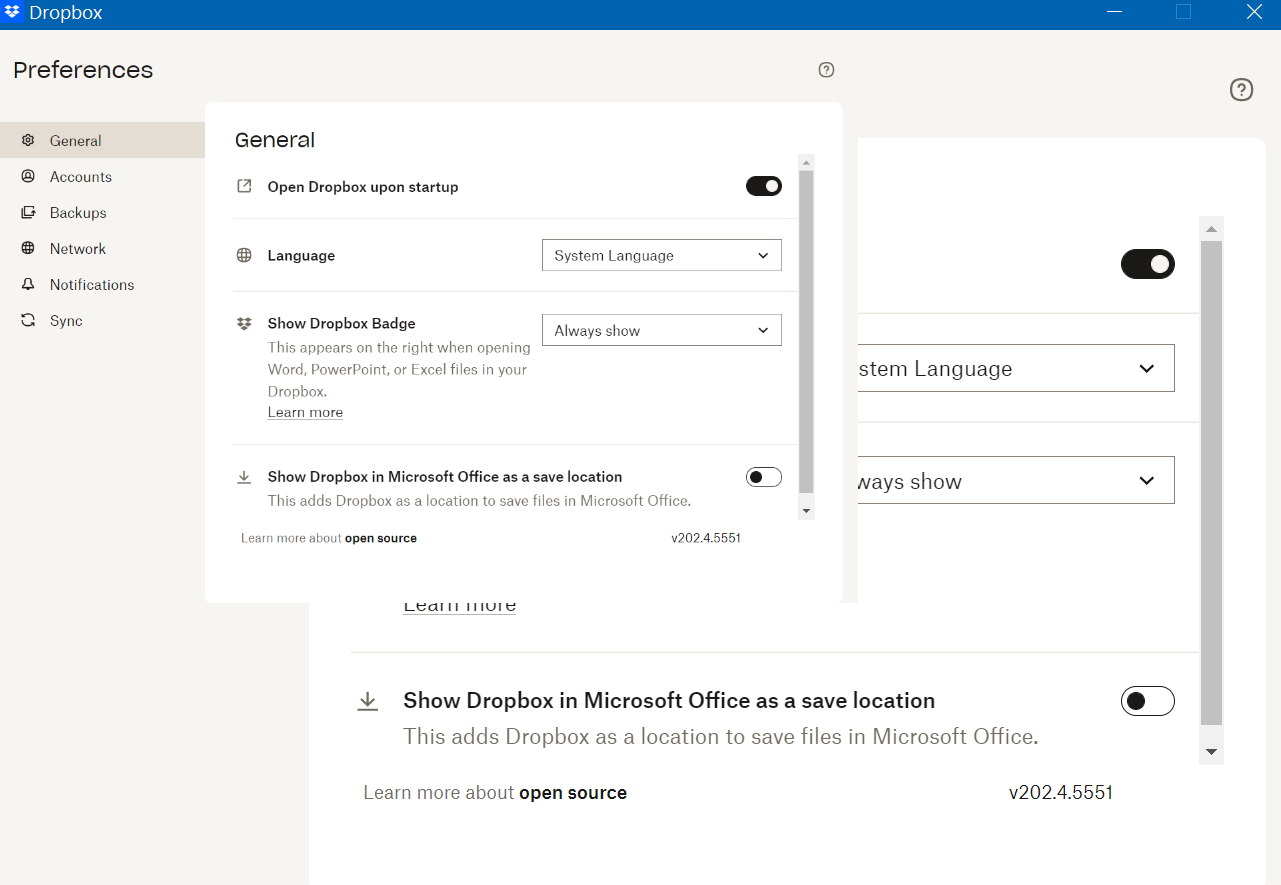
Task: Open the magnified open source link
Action: 573,793
